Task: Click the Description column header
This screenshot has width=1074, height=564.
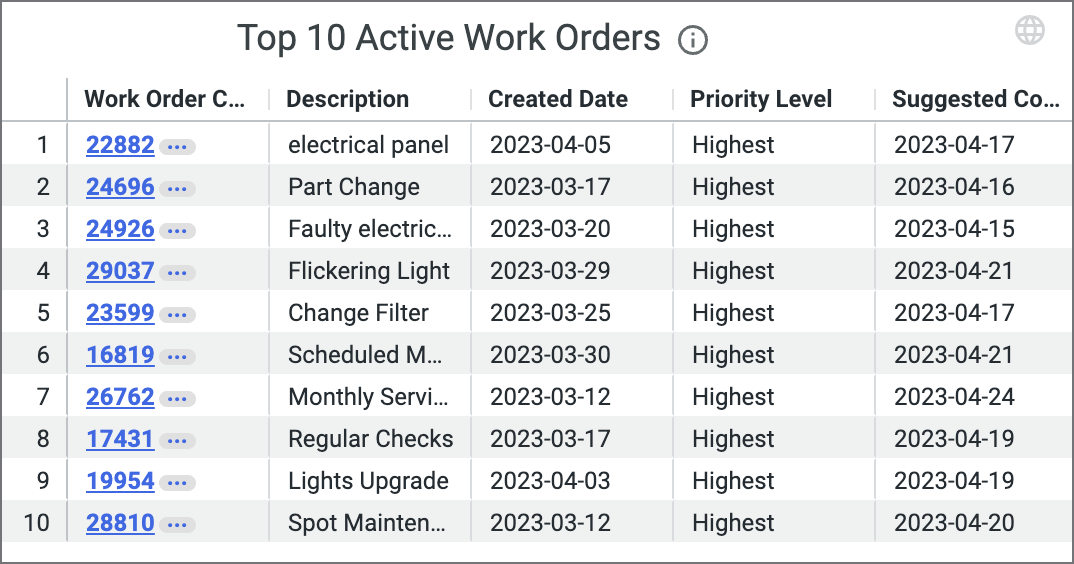Action: [x=347, y=99]
